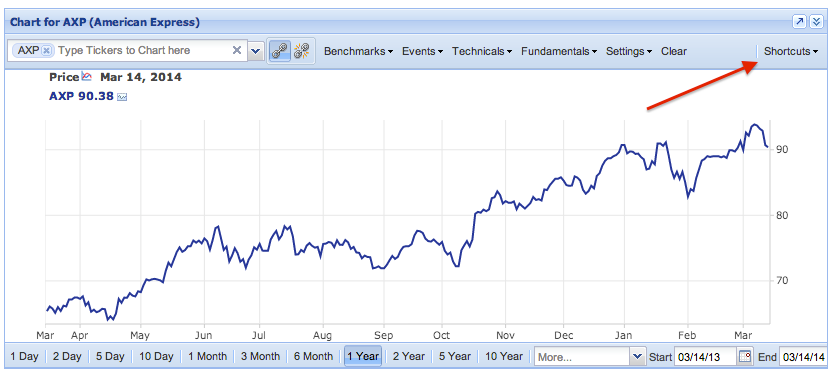
Task: Select the 3 Month range
Action: click(261, 357)
